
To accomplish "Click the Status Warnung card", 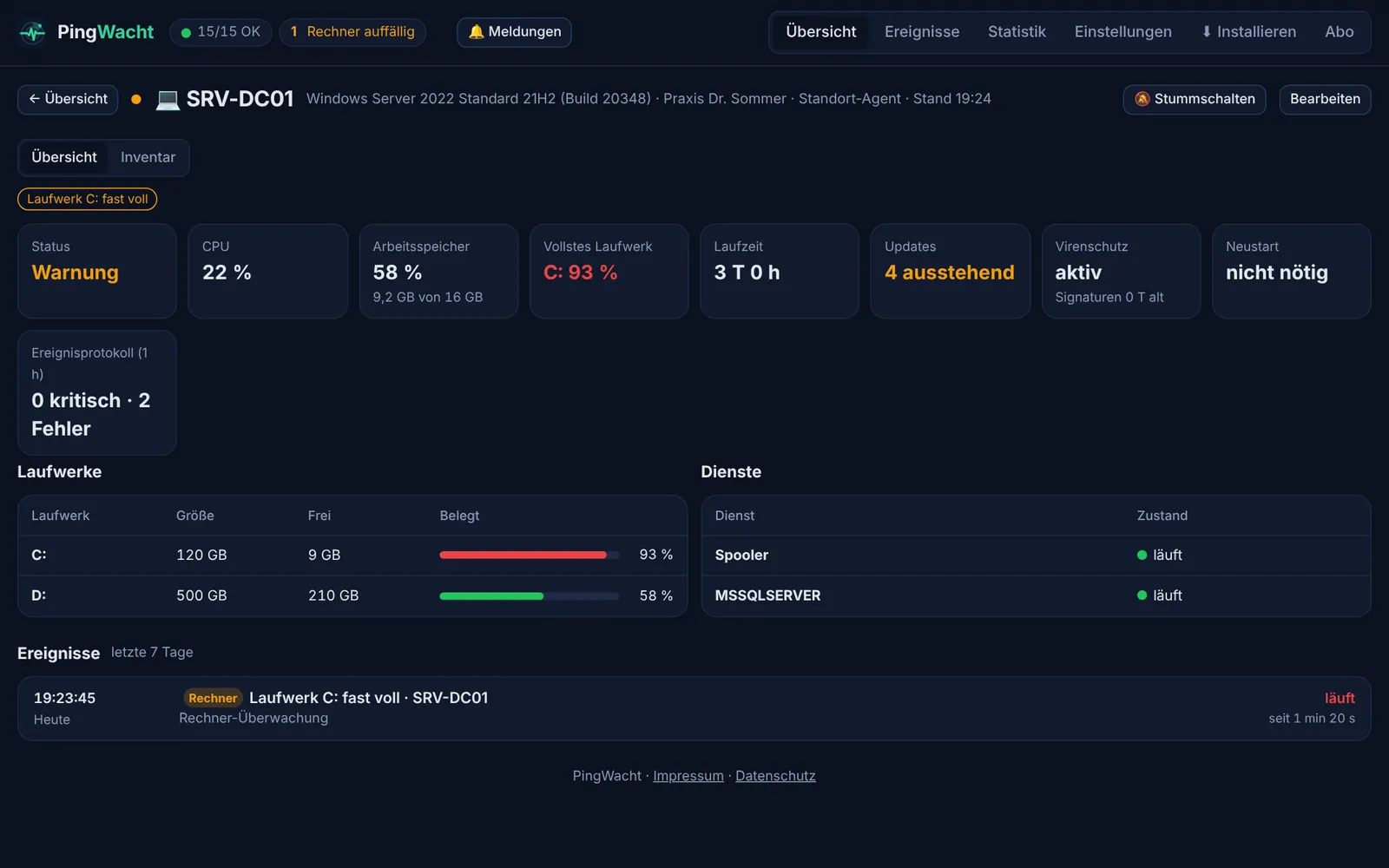I will point(97,272).
